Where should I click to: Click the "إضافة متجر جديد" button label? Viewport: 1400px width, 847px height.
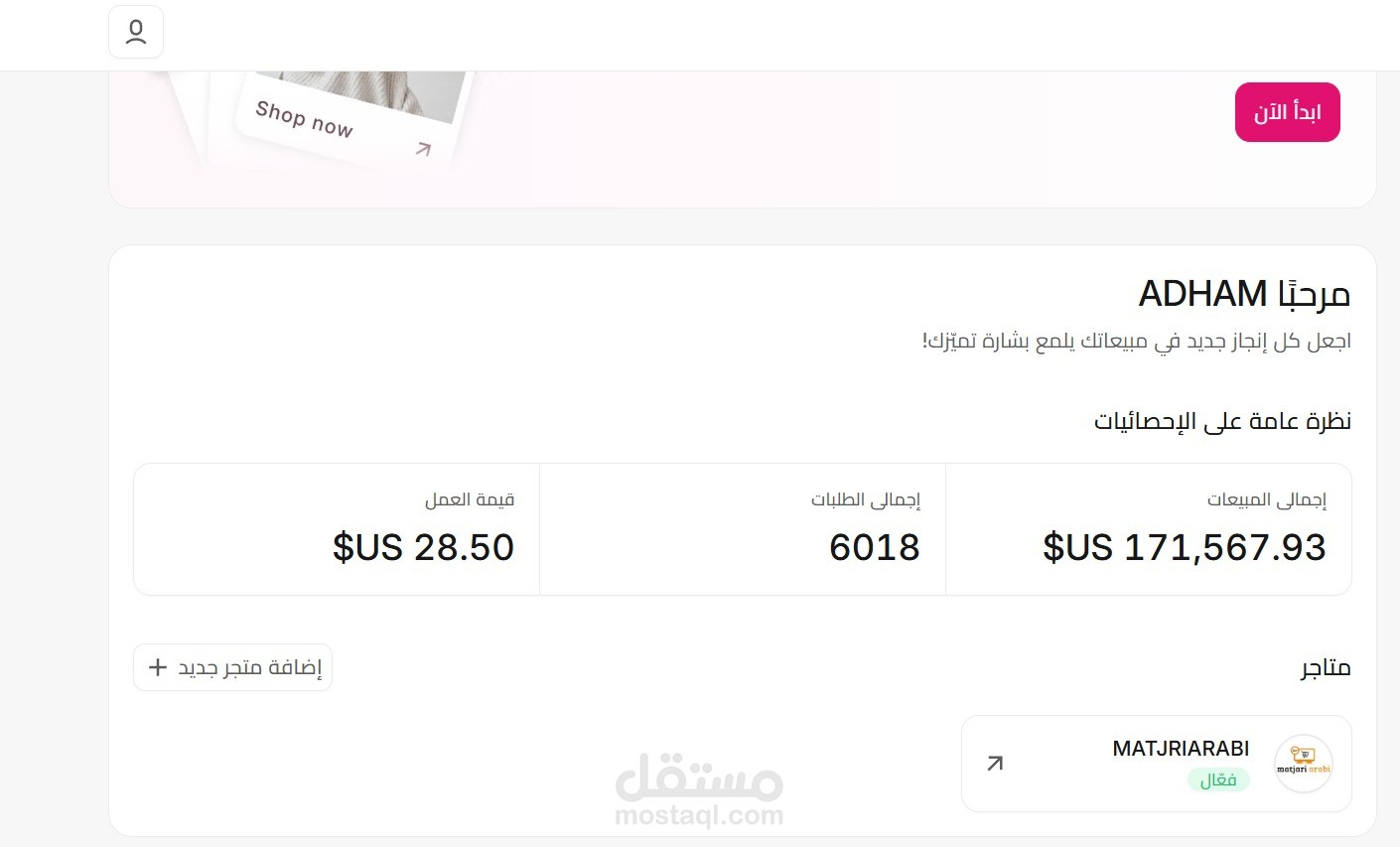click(x=249, y=667)
